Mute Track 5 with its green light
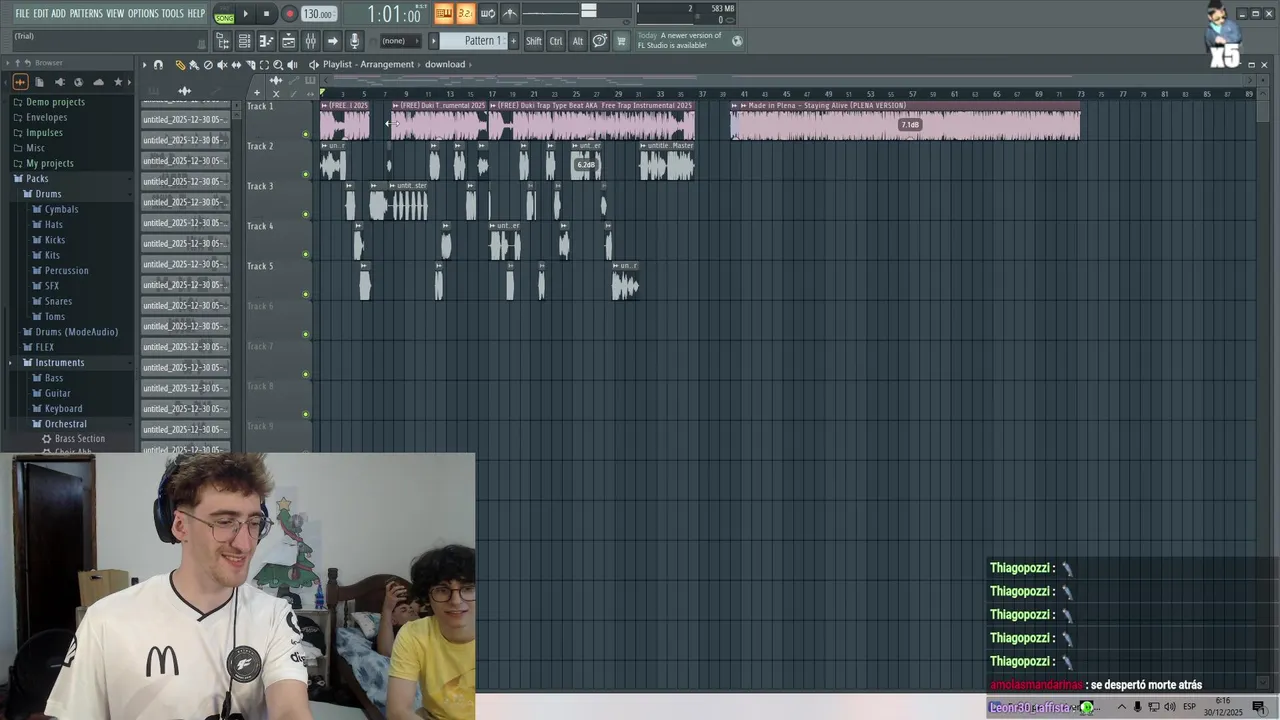Viewport: 1280px width, 720px height. click(306, 294)
